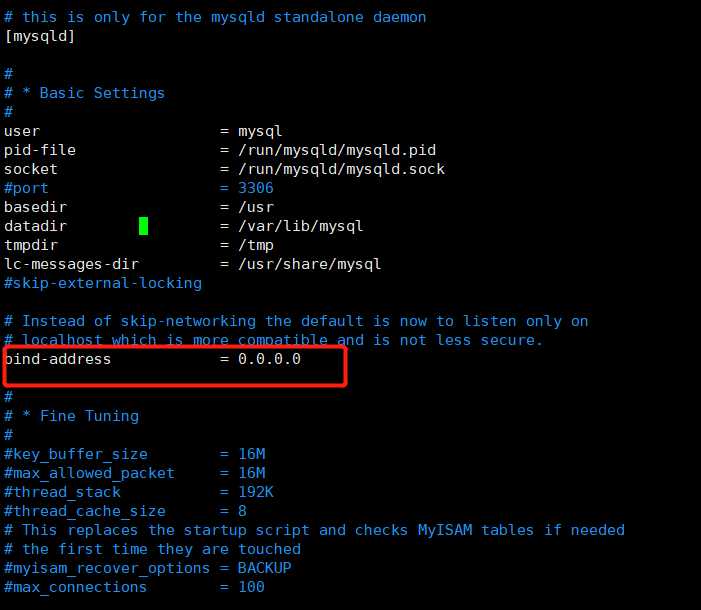Image resolution: width=701 pixels, height=610 pixels.
Task: Click the '* Fine Tuning' comment
Action: pyautogui.click(x=72, y=416)
